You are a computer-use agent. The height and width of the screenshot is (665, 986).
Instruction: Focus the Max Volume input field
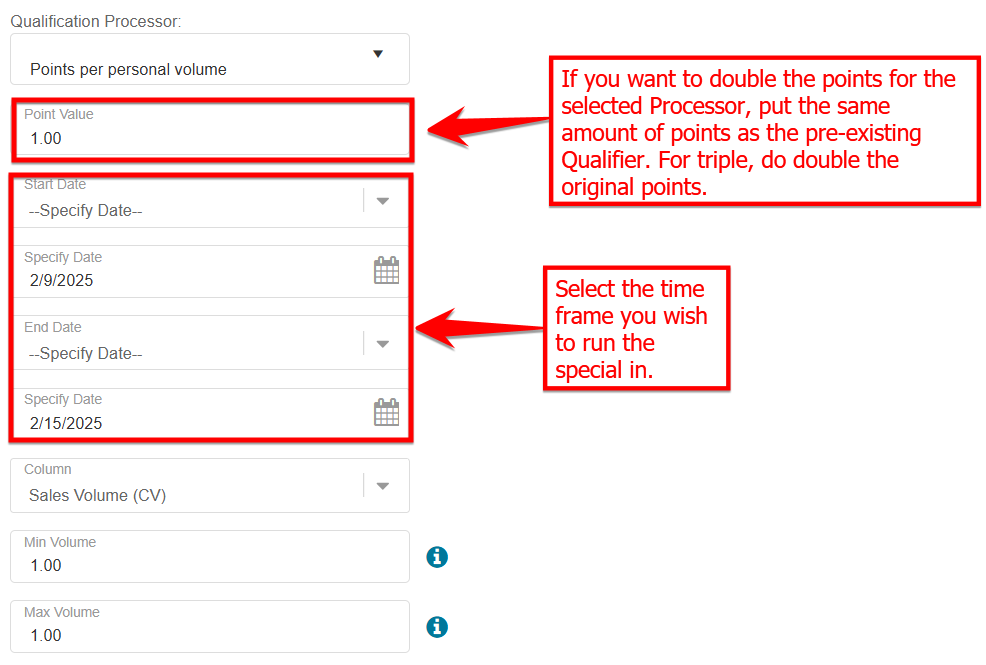click(x=210, y=635)
